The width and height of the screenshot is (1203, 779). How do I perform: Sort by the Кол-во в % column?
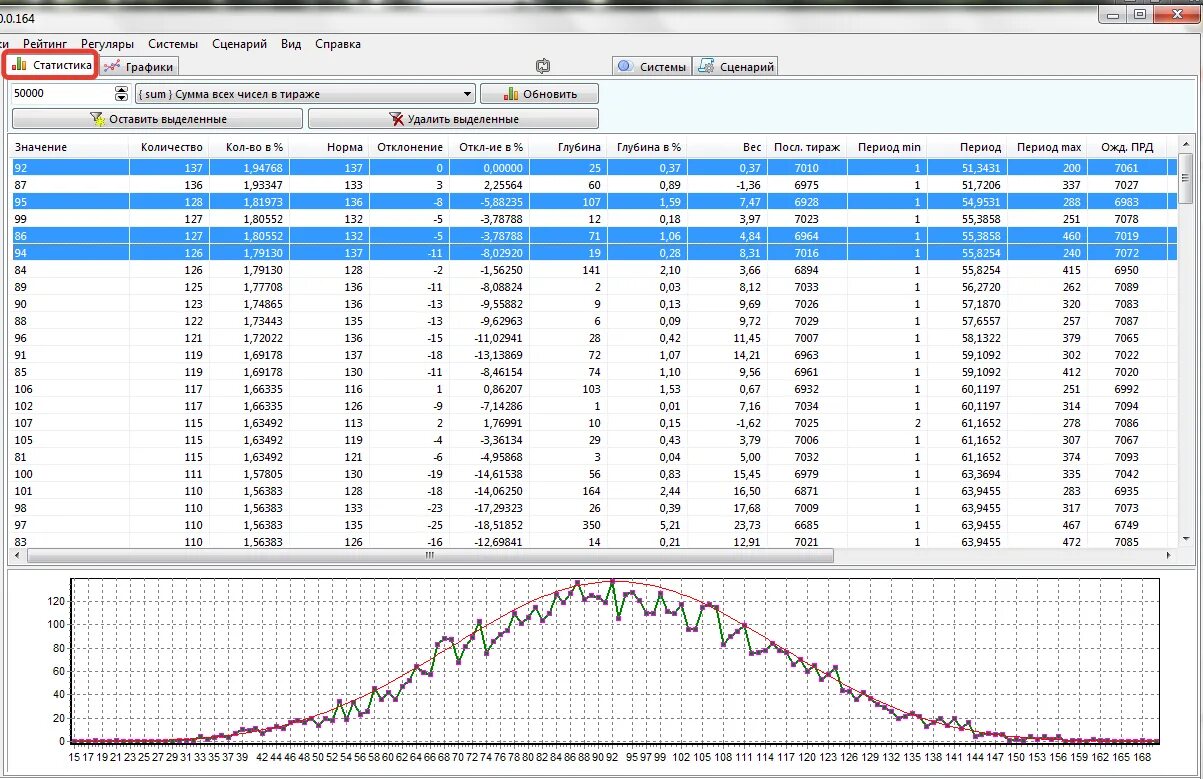point(250,147)
